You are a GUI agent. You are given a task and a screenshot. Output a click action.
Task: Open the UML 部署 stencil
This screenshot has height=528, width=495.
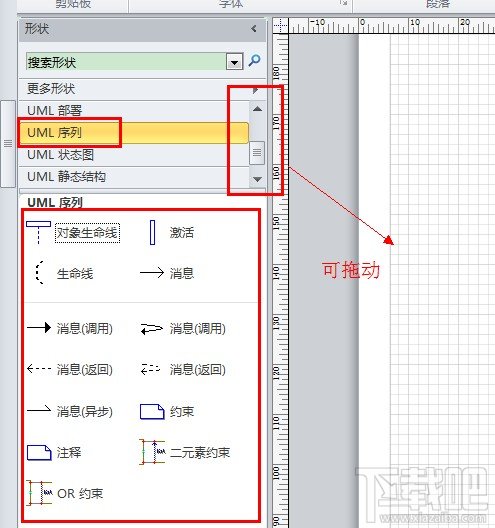pos(134,110)
